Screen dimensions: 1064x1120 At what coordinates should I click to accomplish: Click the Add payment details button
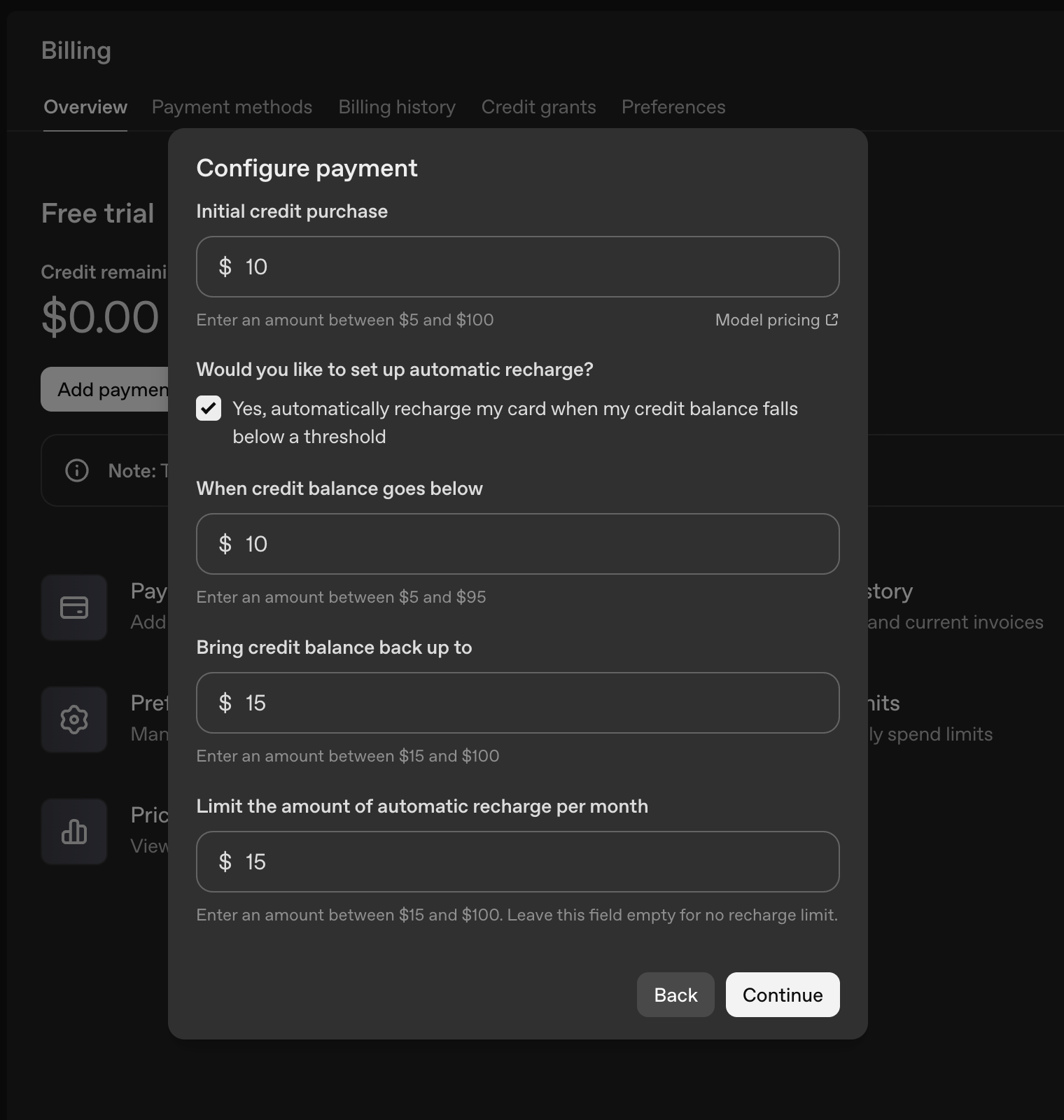tap(105, 389)
